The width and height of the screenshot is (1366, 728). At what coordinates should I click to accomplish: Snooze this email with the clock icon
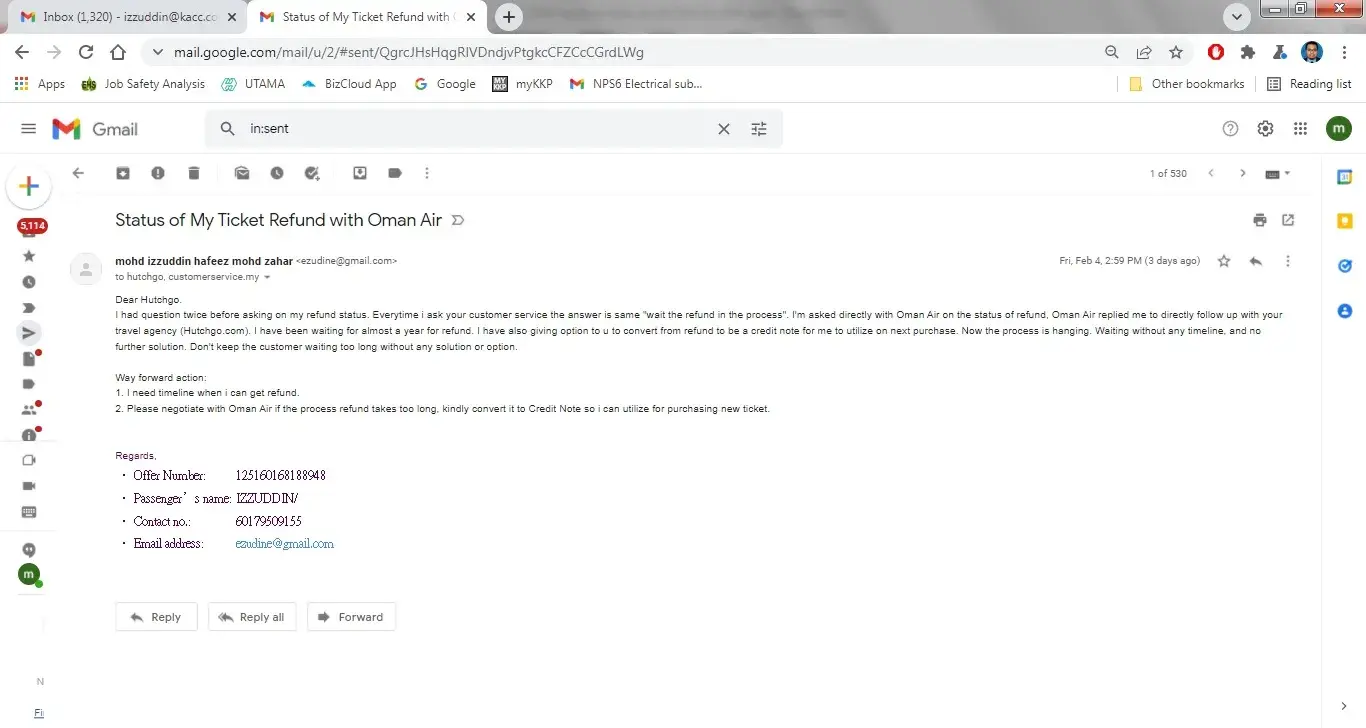pos(277,173)
